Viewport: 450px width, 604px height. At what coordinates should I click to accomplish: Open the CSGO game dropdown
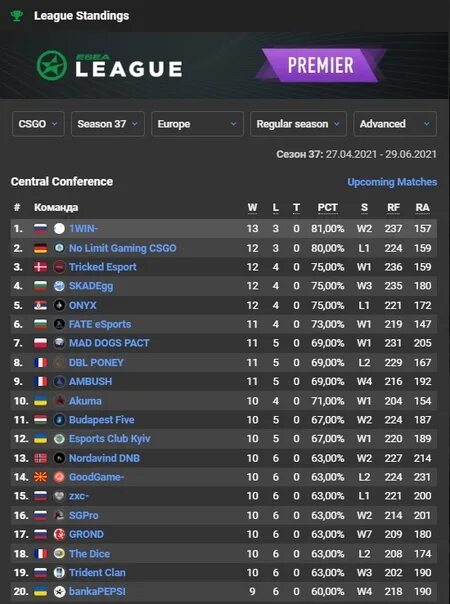pos(38,124)
